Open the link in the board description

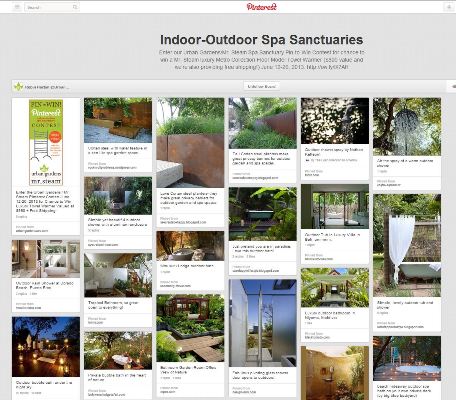(x=327, y=67)
